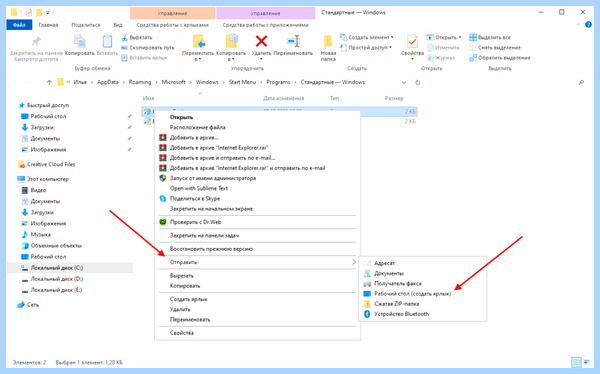Sort by Date modified column header
The width and height of the screenshot is (600, 374).
coord(284,98)
